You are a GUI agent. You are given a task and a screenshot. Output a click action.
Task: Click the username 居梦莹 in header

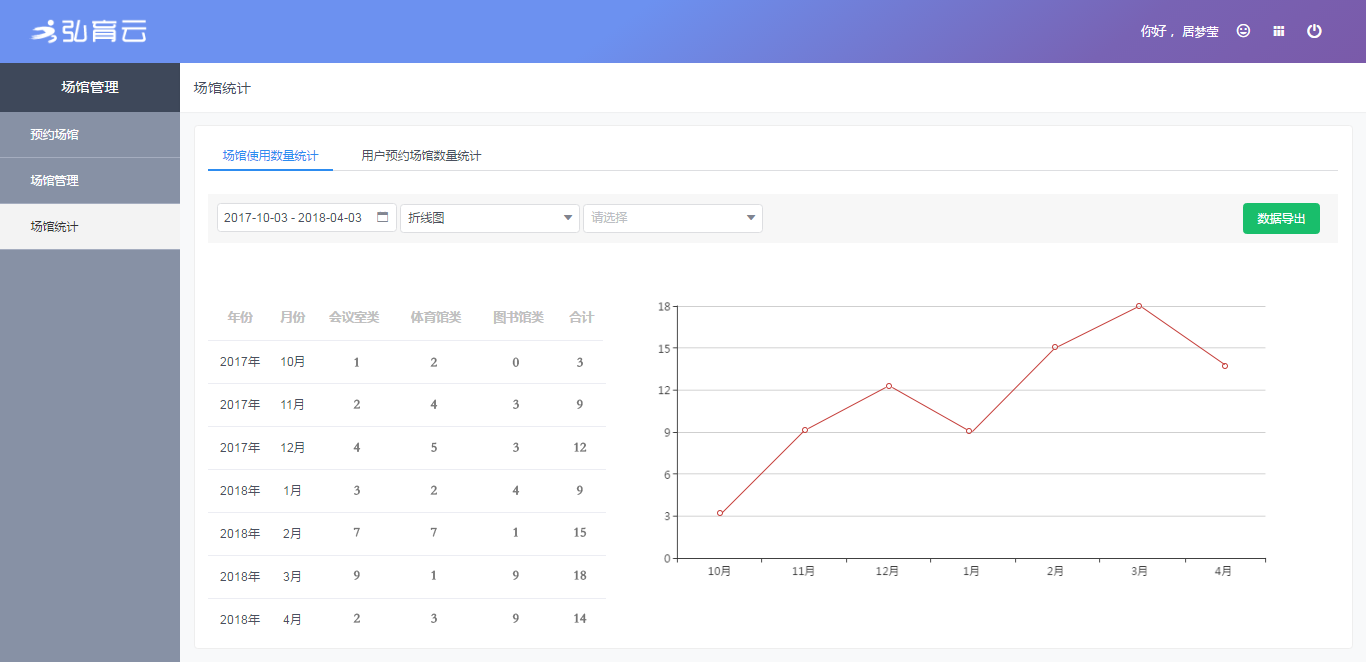(x=1200, y=32)
